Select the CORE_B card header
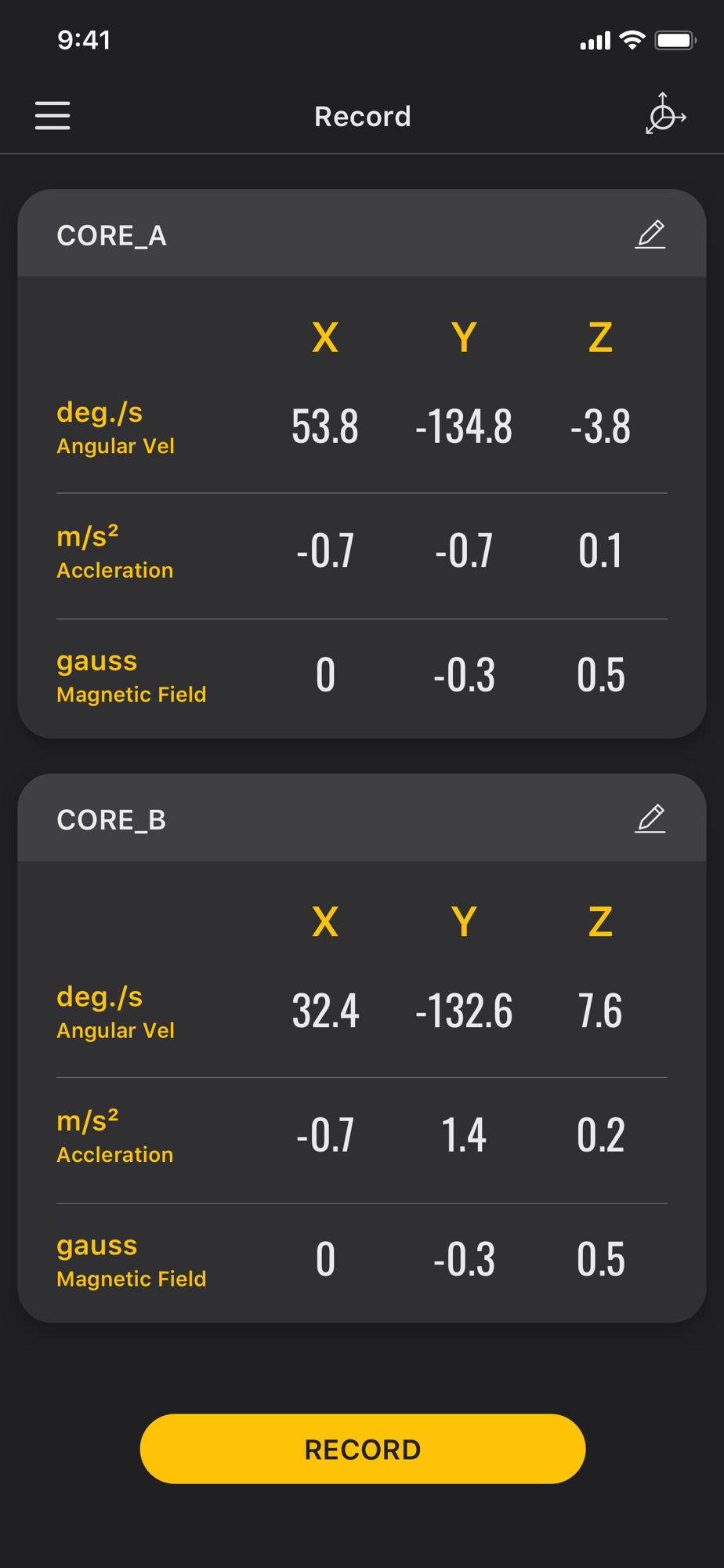 (x=362, y=817)
